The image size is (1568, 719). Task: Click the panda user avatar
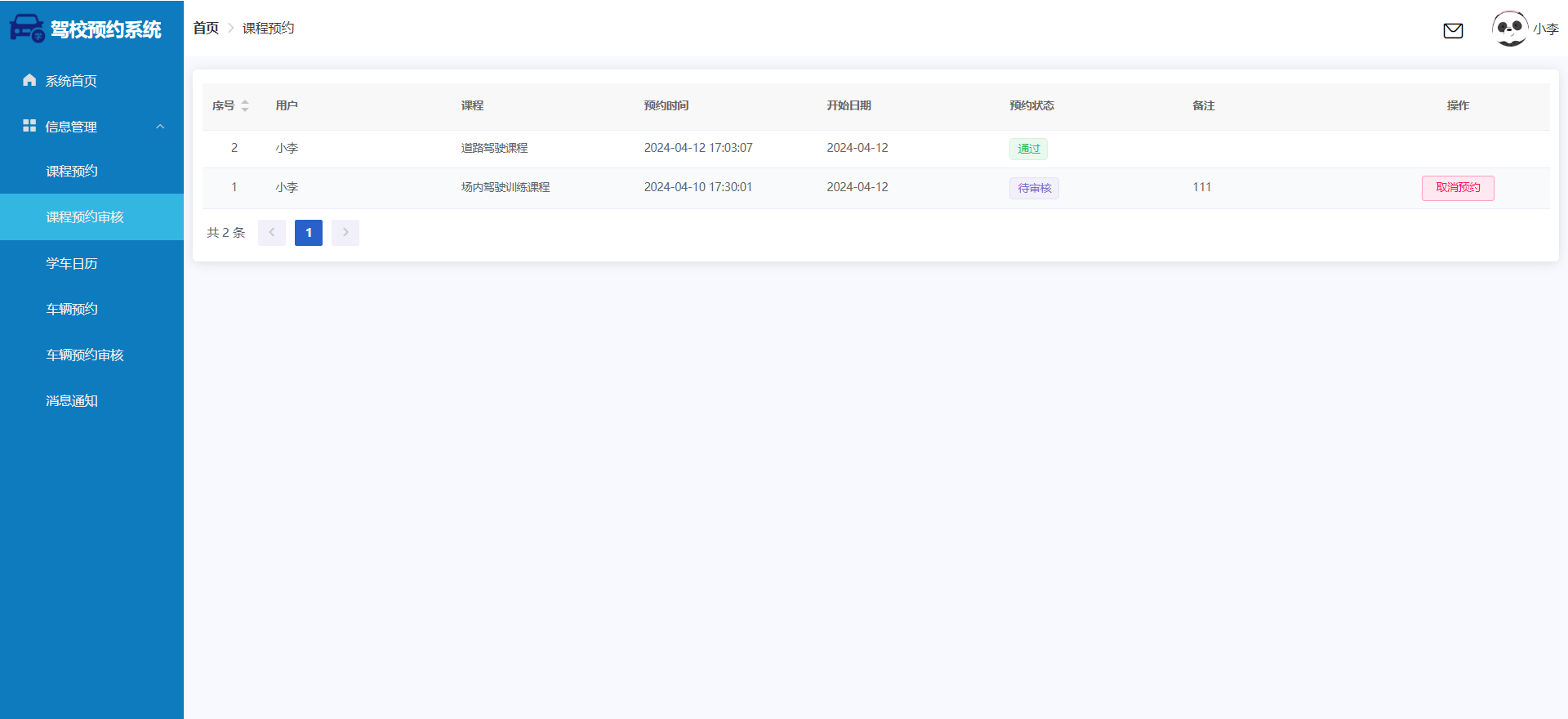pos(1510,29)
